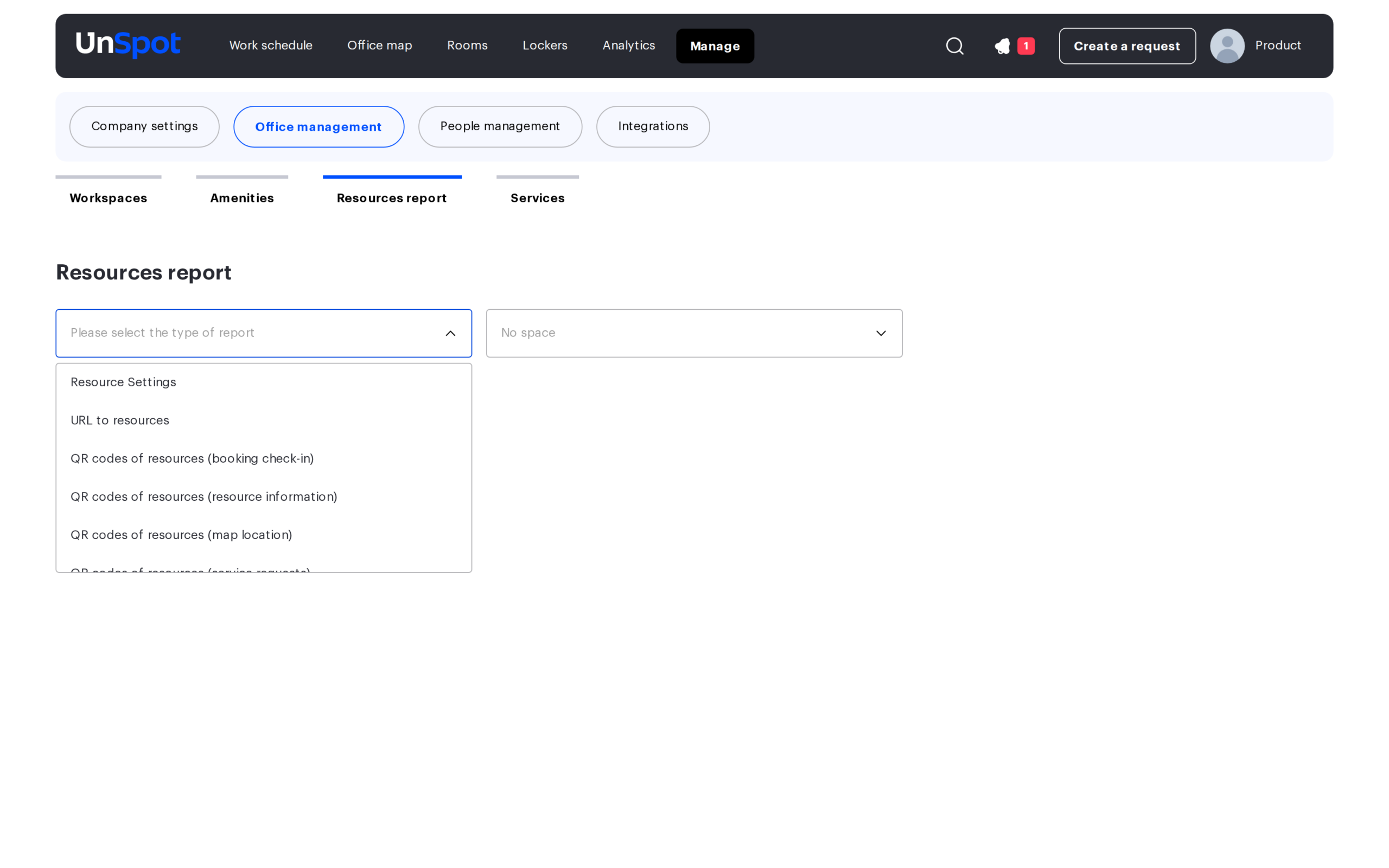Click the user avatar picture
Viewport: 1389px width, 868px height.
1227,46
